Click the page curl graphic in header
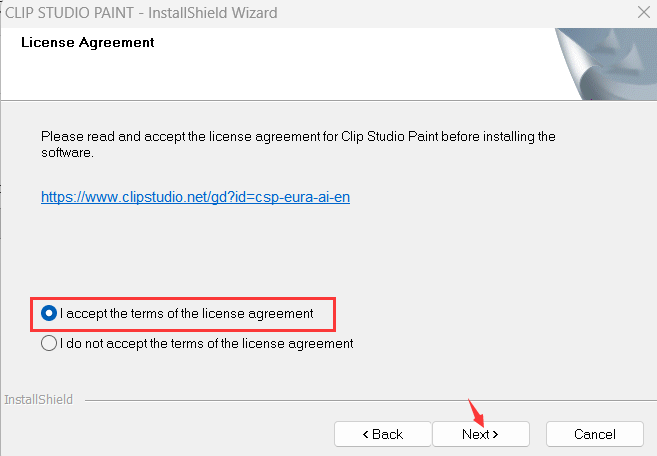Viewport: 657px width, 456px height. [x=603, y=62]
